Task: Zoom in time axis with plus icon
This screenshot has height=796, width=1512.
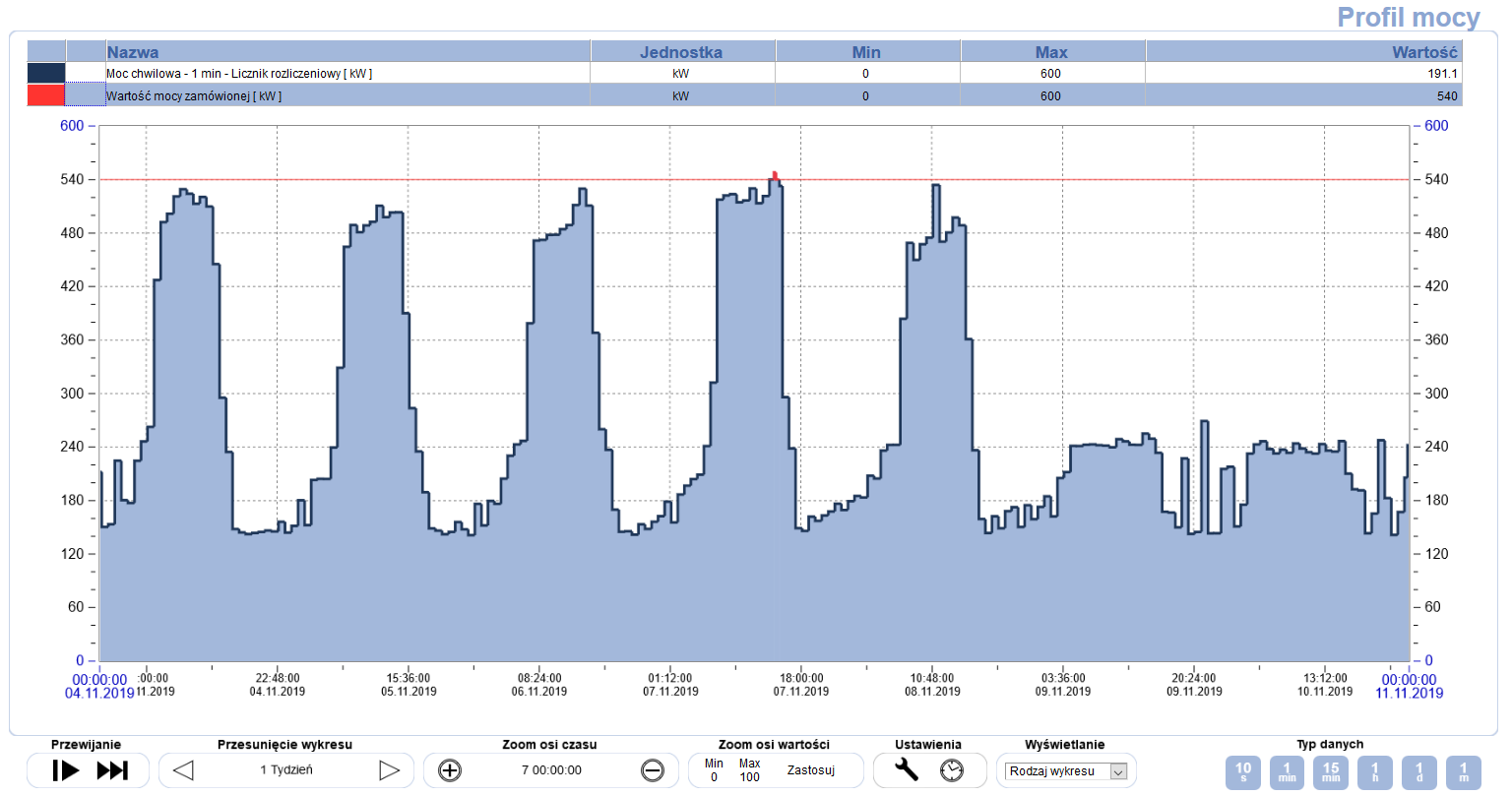Action: tap(450, 770)
